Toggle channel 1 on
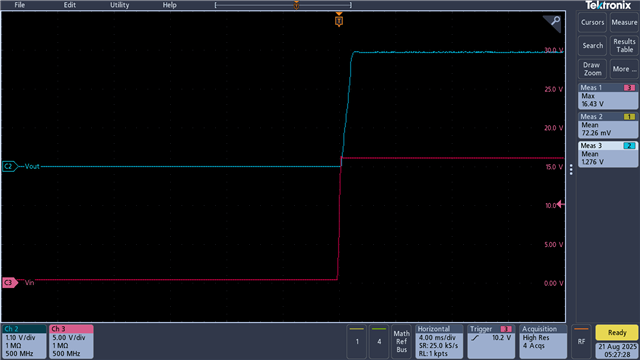This screenshot has height=360, width=640. click(357, 341)
